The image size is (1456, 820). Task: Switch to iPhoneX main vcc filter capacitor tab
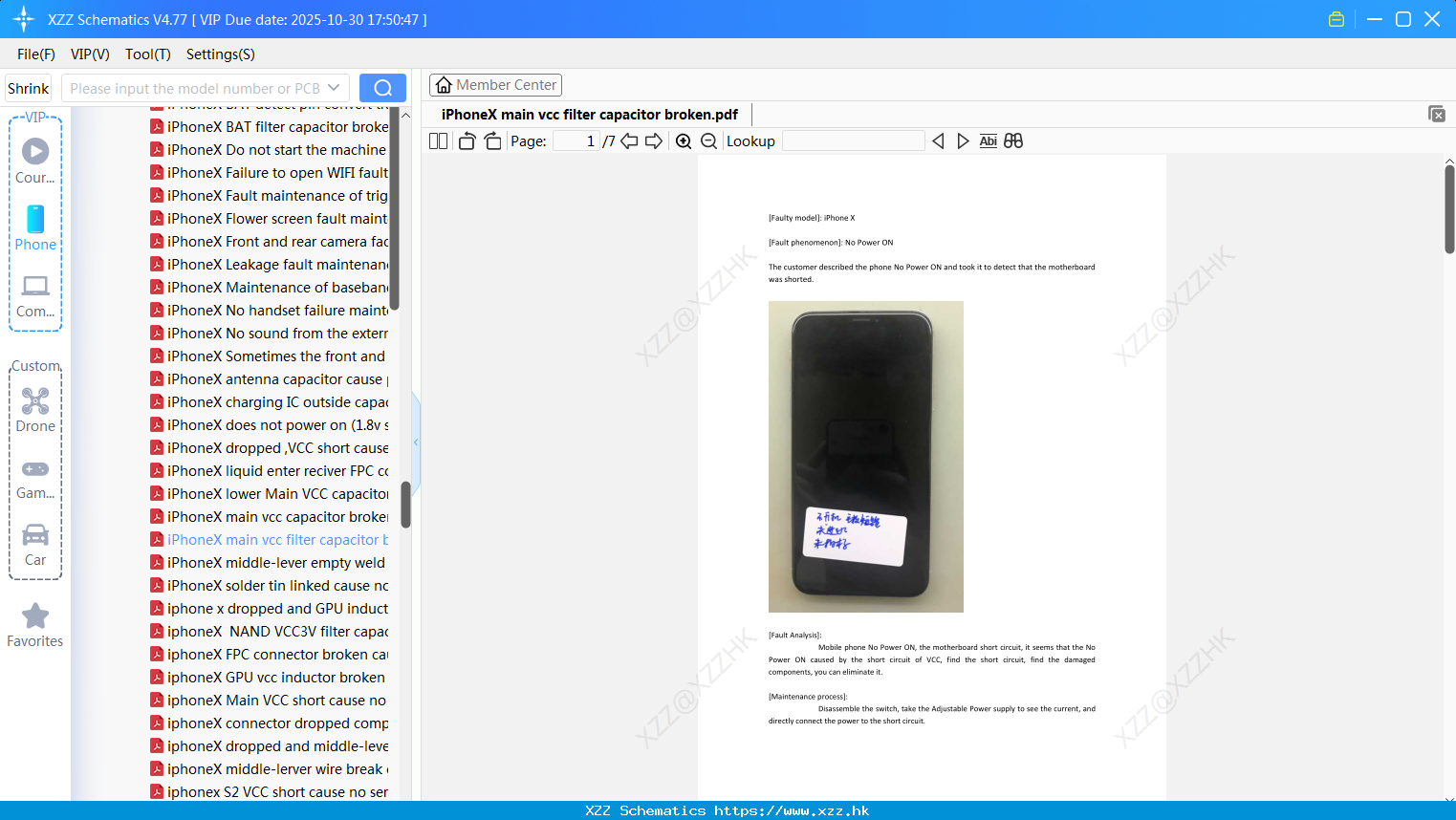point(590,115)
